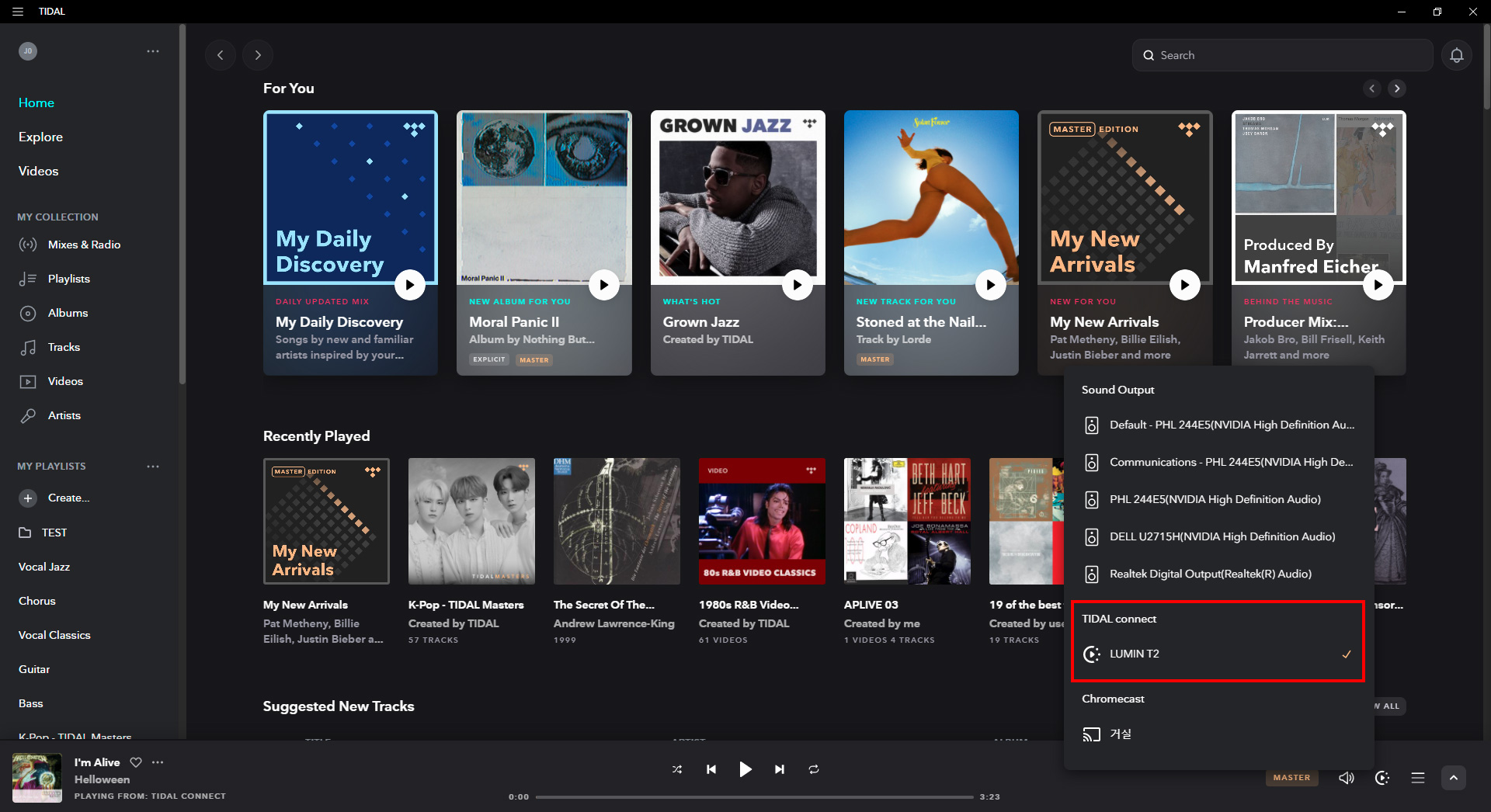The height and width of the screenshot is (812, 1491).
Task: Open Explore in the sidebar
Action: tap(40, 137)
